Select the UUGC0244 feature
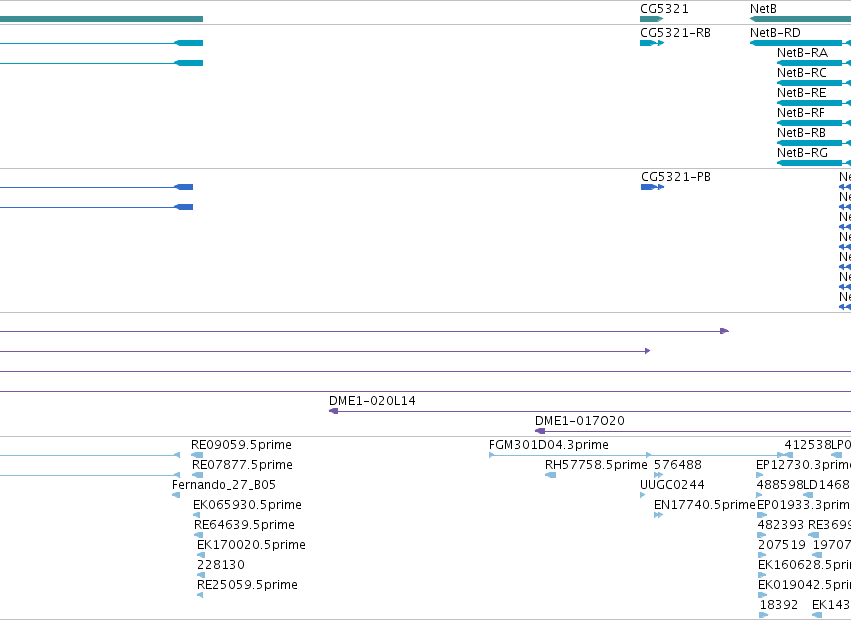851x620 pixels. (672, 485)
